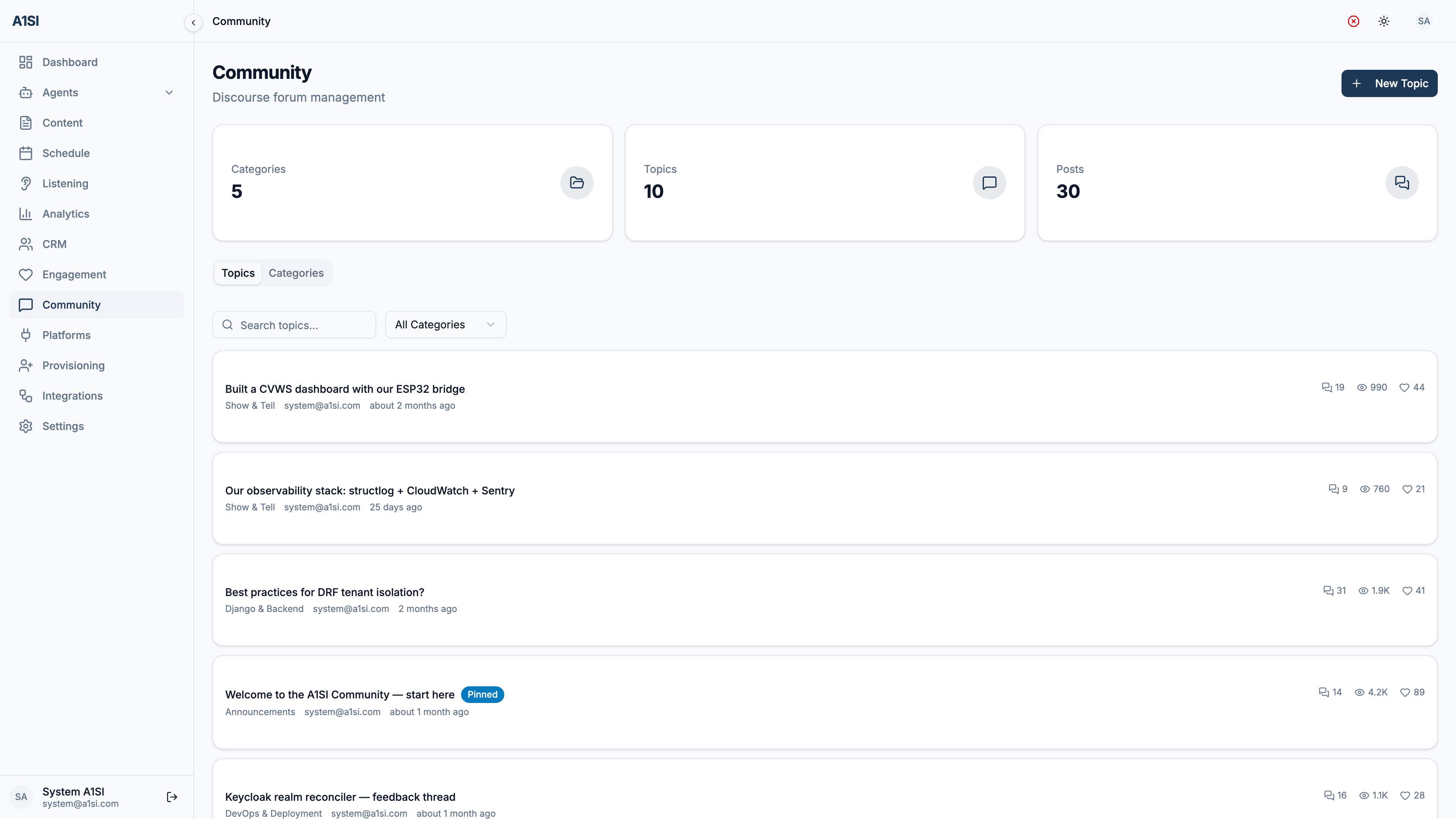Click views eye icon on Keycloak realm topic
The image size is (1456, 819).
click(x=1364, y=795)
